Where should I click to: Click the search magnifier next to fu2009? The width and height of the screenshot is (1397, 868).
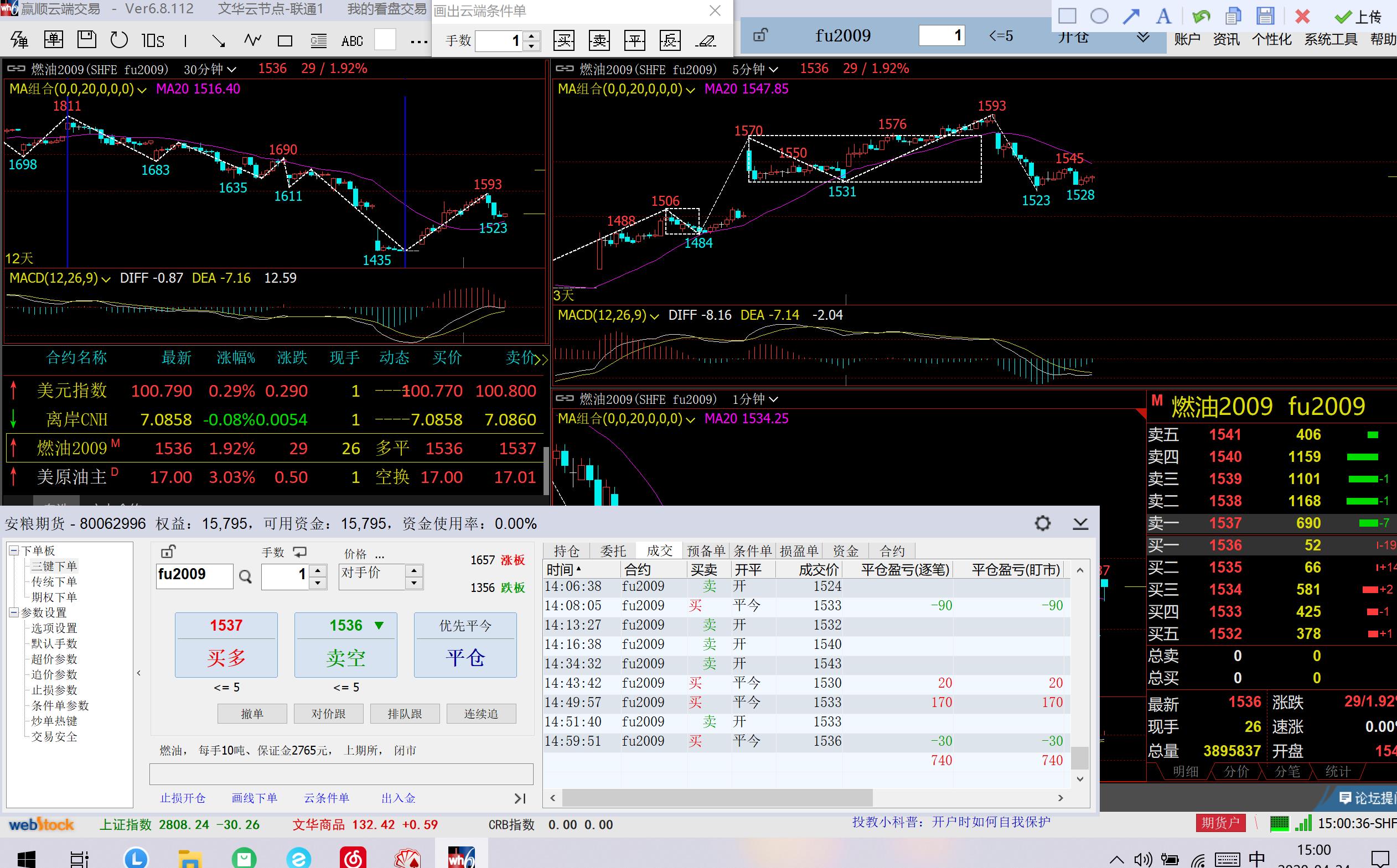point(245,577)
